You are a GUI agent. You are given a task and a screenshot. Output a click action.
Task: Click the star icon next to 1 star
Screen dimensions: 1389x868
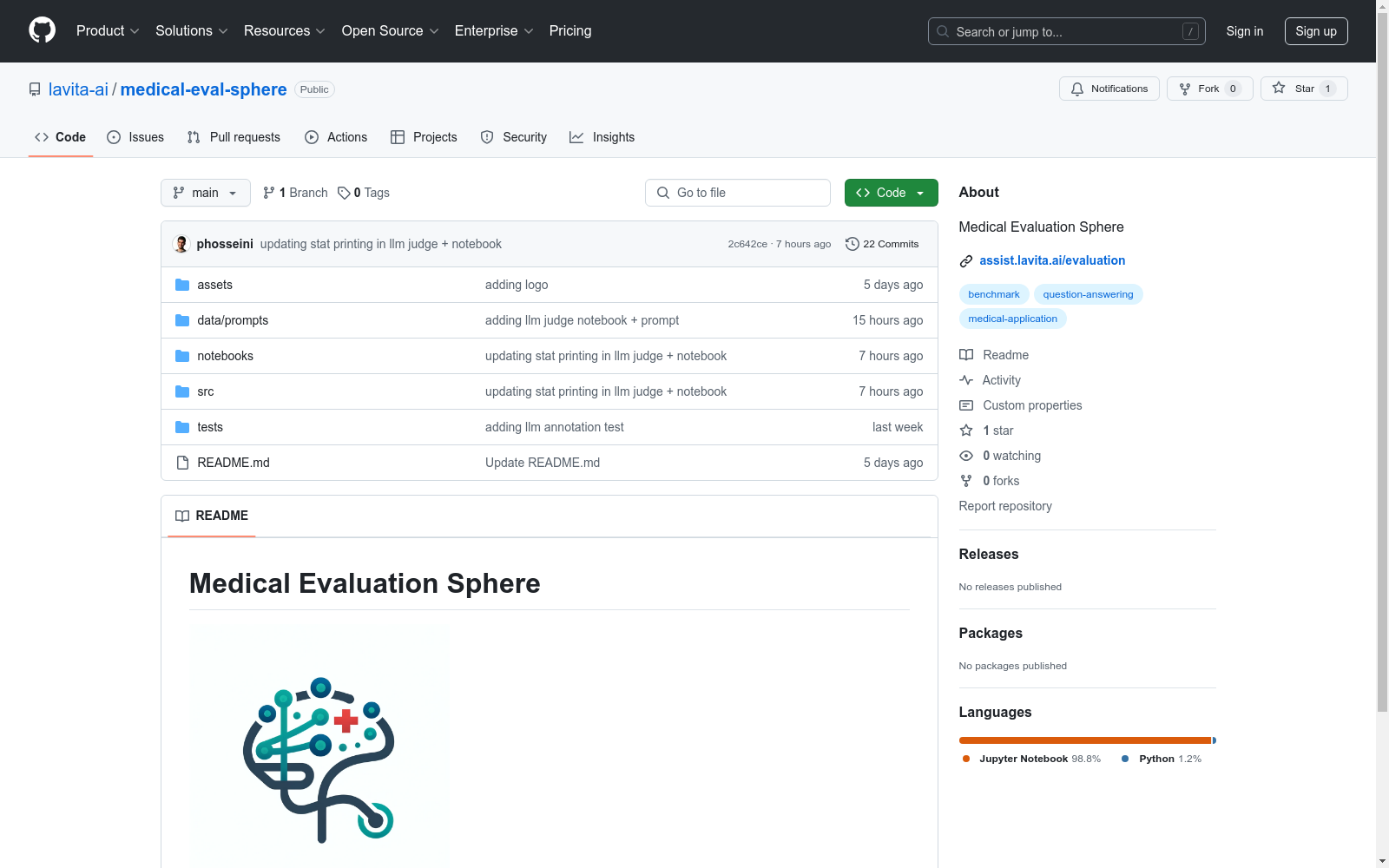966,431
